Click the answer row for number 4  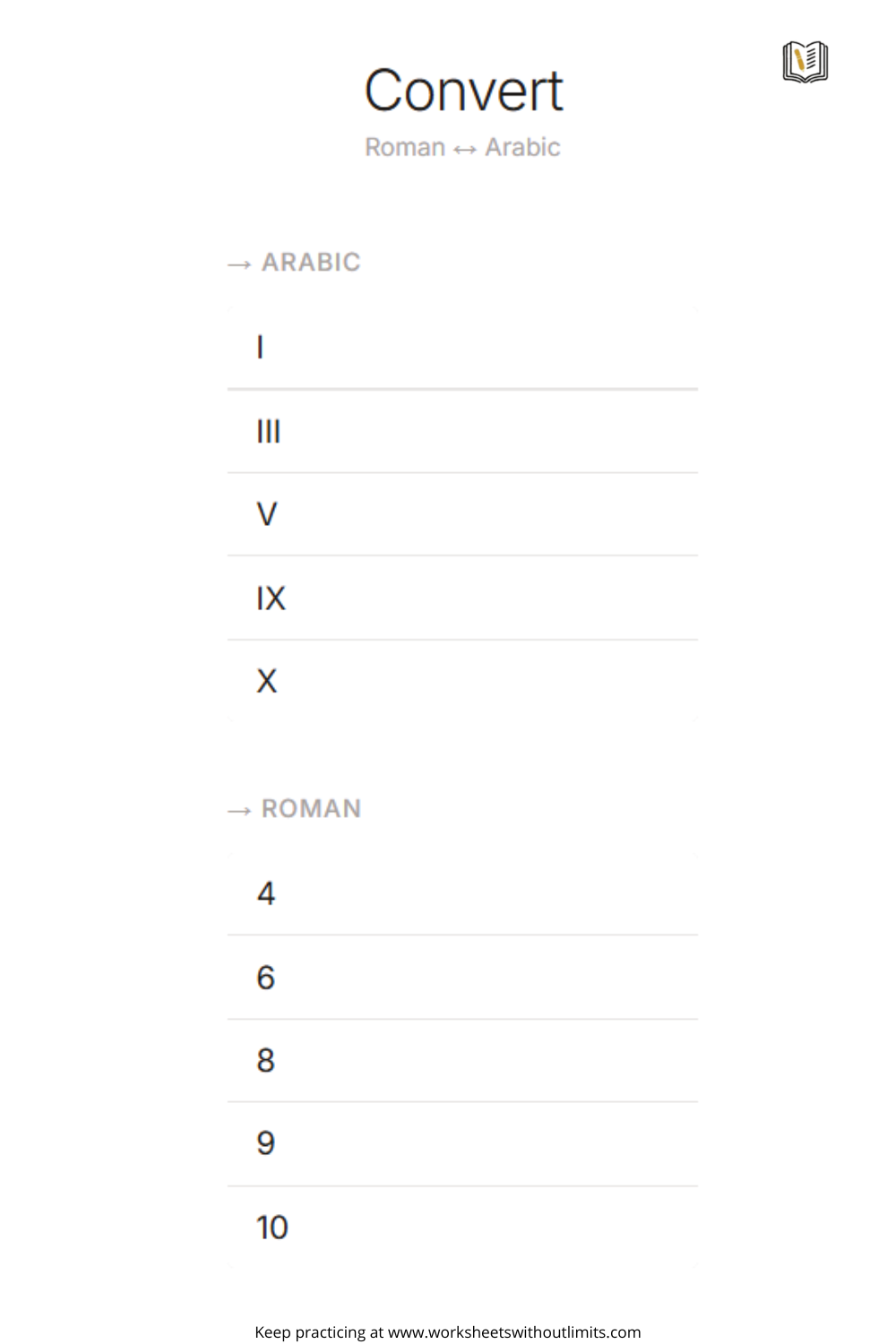[462, 894]
